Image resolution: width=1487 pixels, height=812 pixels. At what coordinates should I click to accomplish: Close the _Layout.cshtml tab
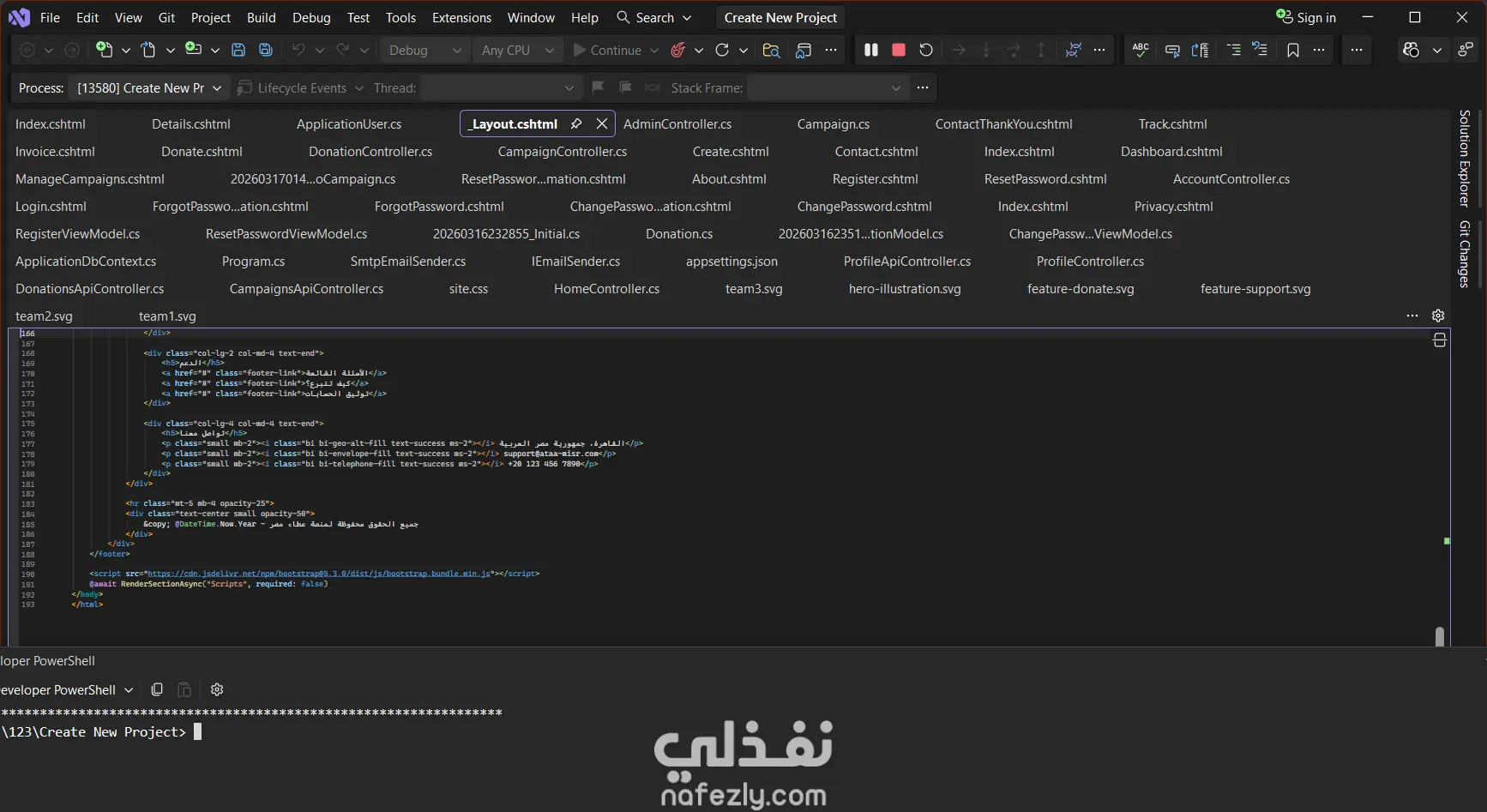(602, 123)
